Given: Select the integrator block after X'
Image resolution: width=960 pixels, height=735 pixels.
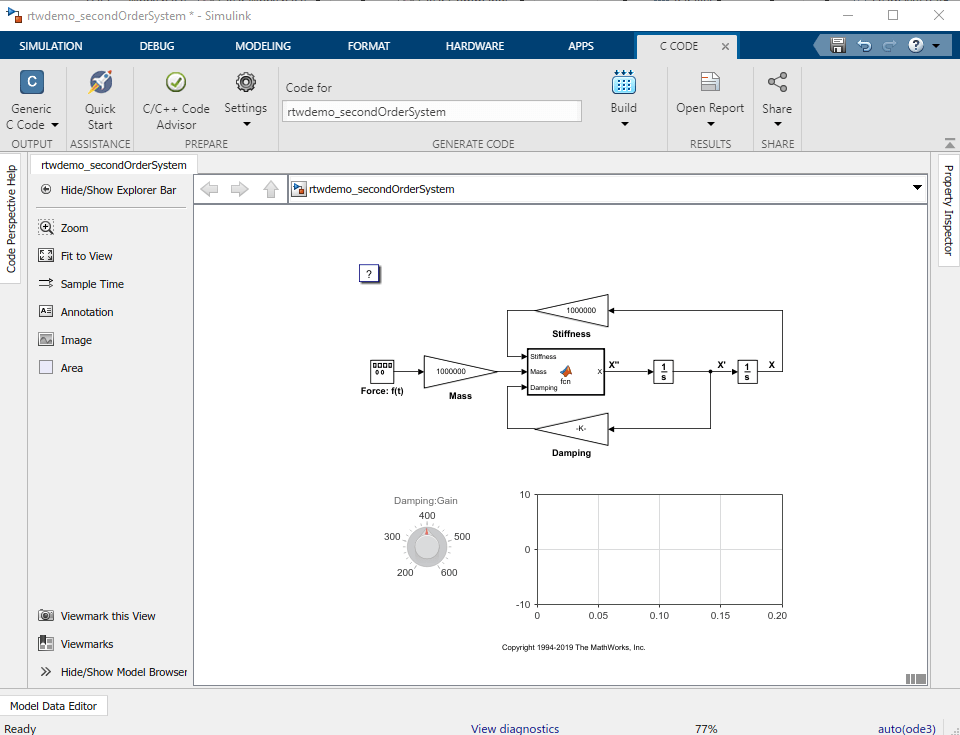Looking at the screenshot, I should (x=747, y=372).
